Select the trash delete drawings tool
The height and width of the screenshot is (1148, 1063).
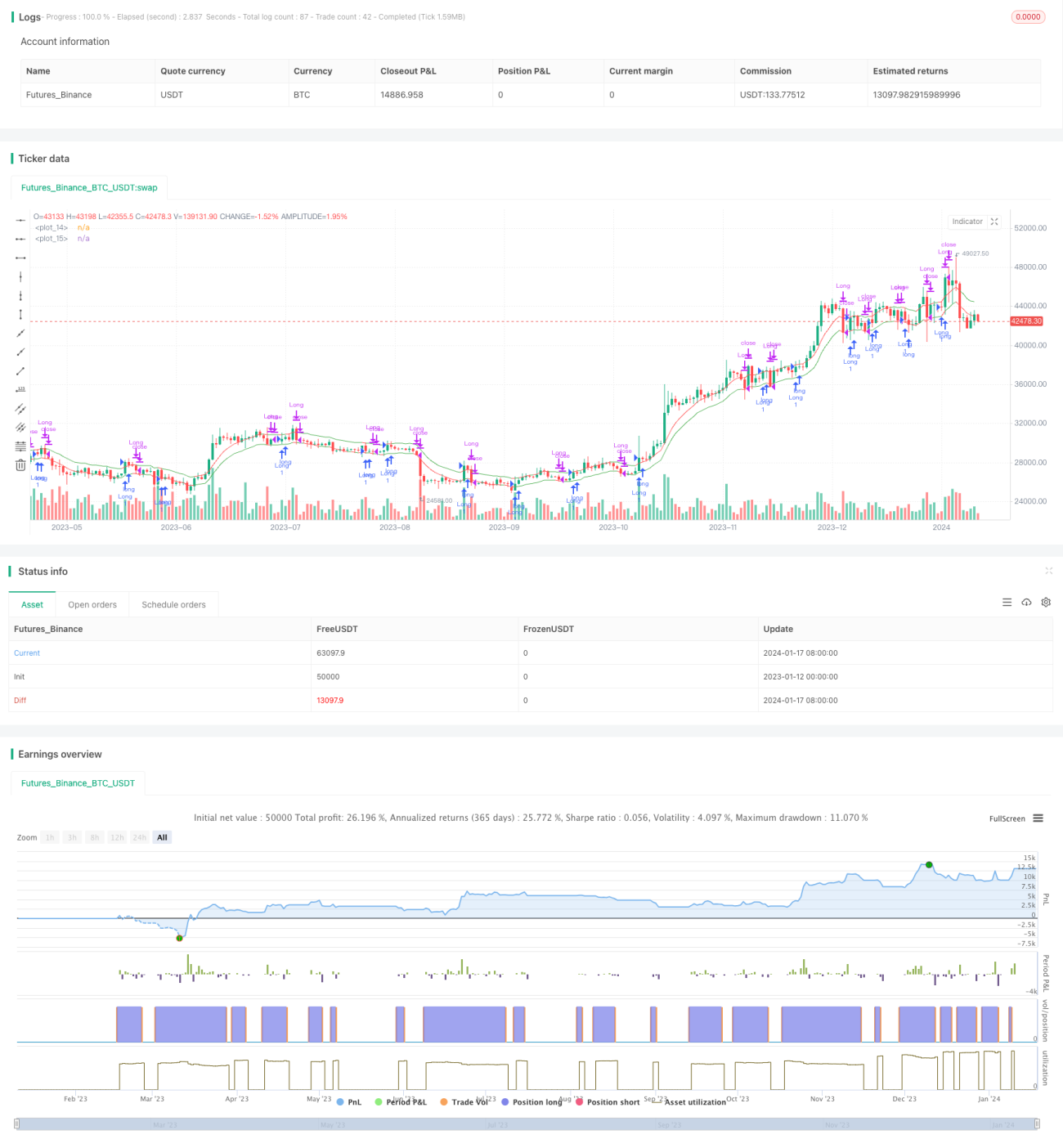click(20, 465)
